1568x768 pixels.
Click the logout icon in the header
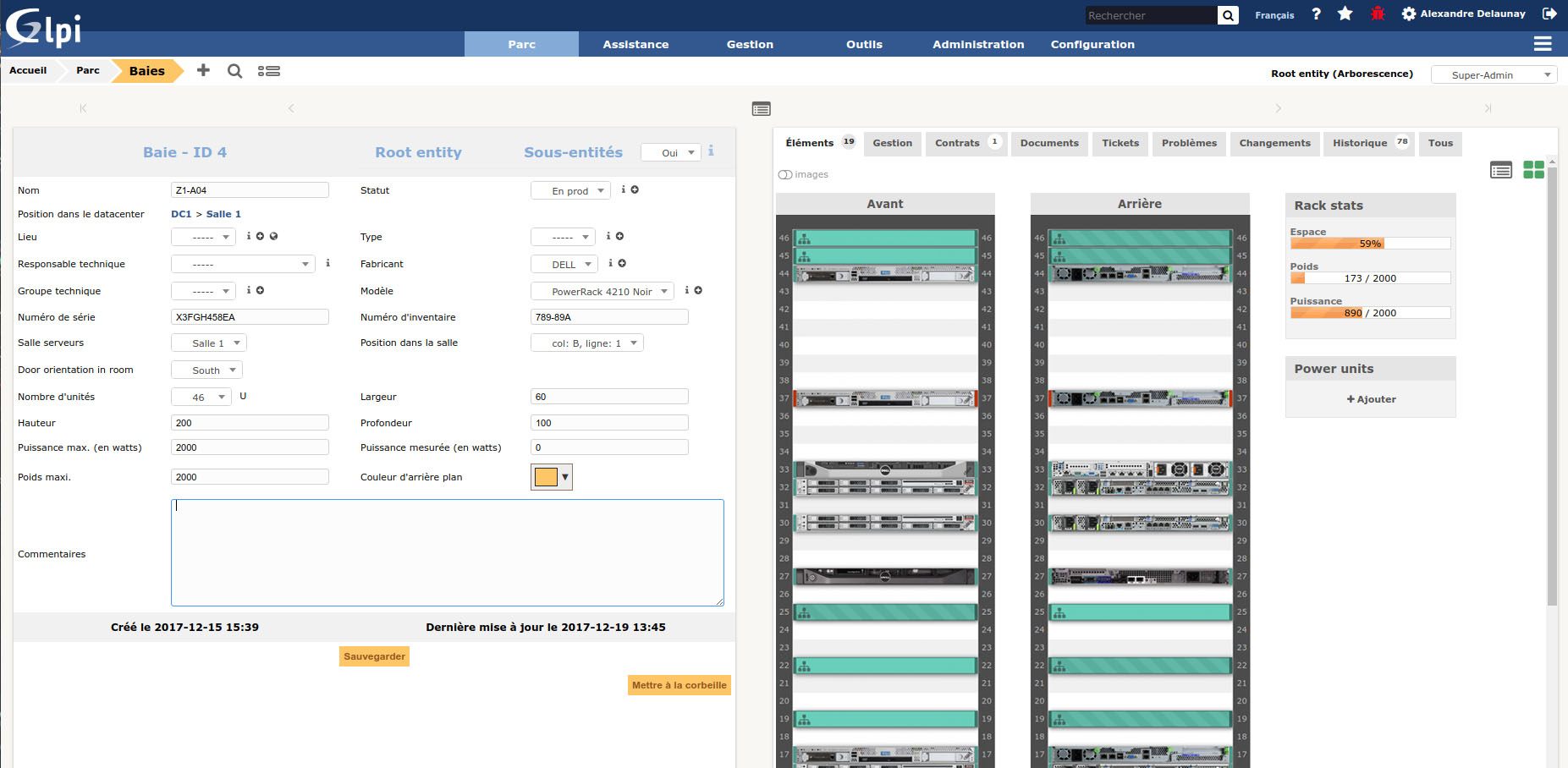coord(1549,14)
